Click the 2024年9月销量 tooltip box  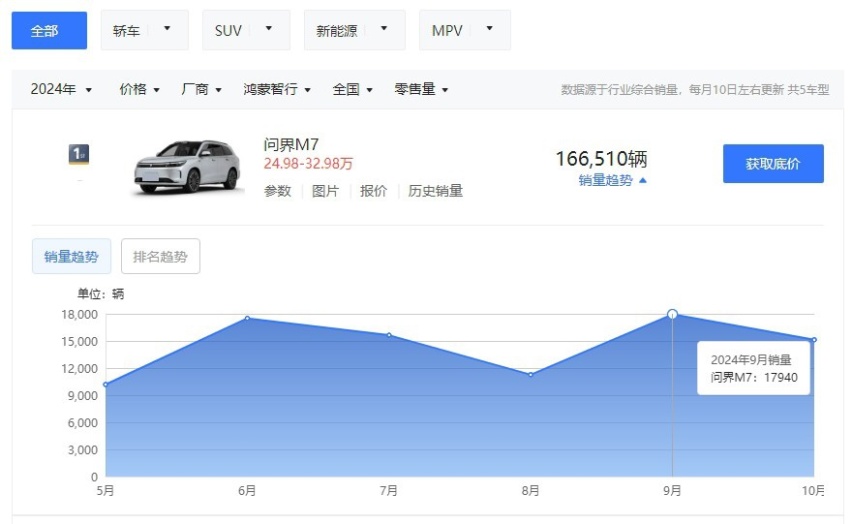click(x=754, y=368)
